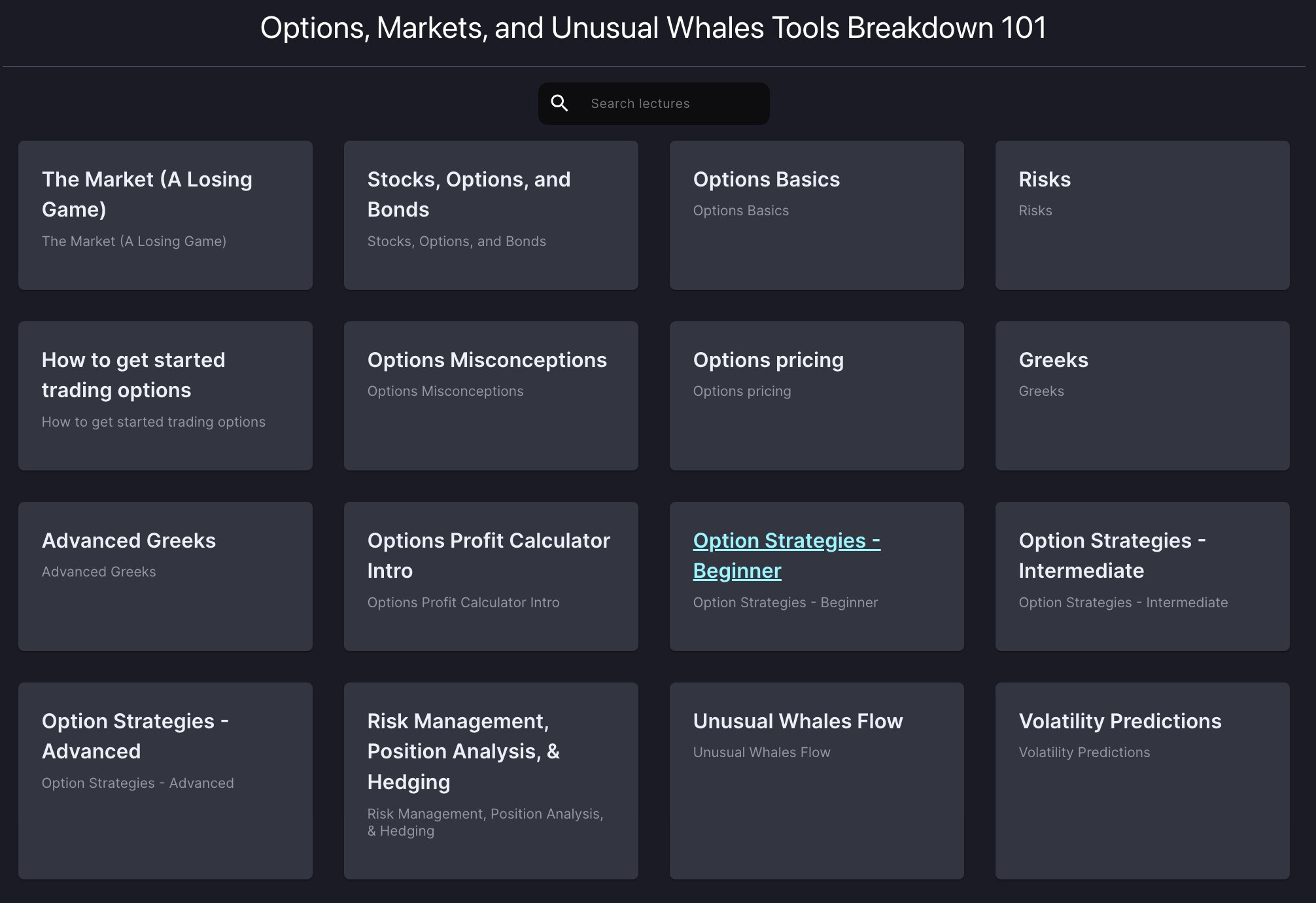Open the Options Misconceptions lecture title
Screen dimensions: 1316x903
[487, 360]
